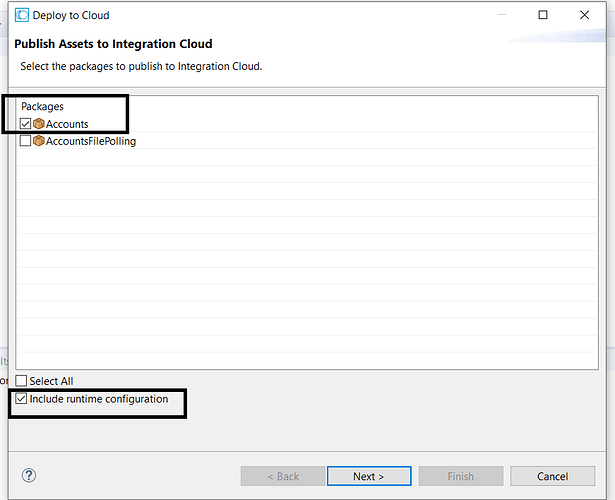This screenshot has height=500, width=615.
Task: Open help via question mark icon
Action: click(x=29, y=475)
